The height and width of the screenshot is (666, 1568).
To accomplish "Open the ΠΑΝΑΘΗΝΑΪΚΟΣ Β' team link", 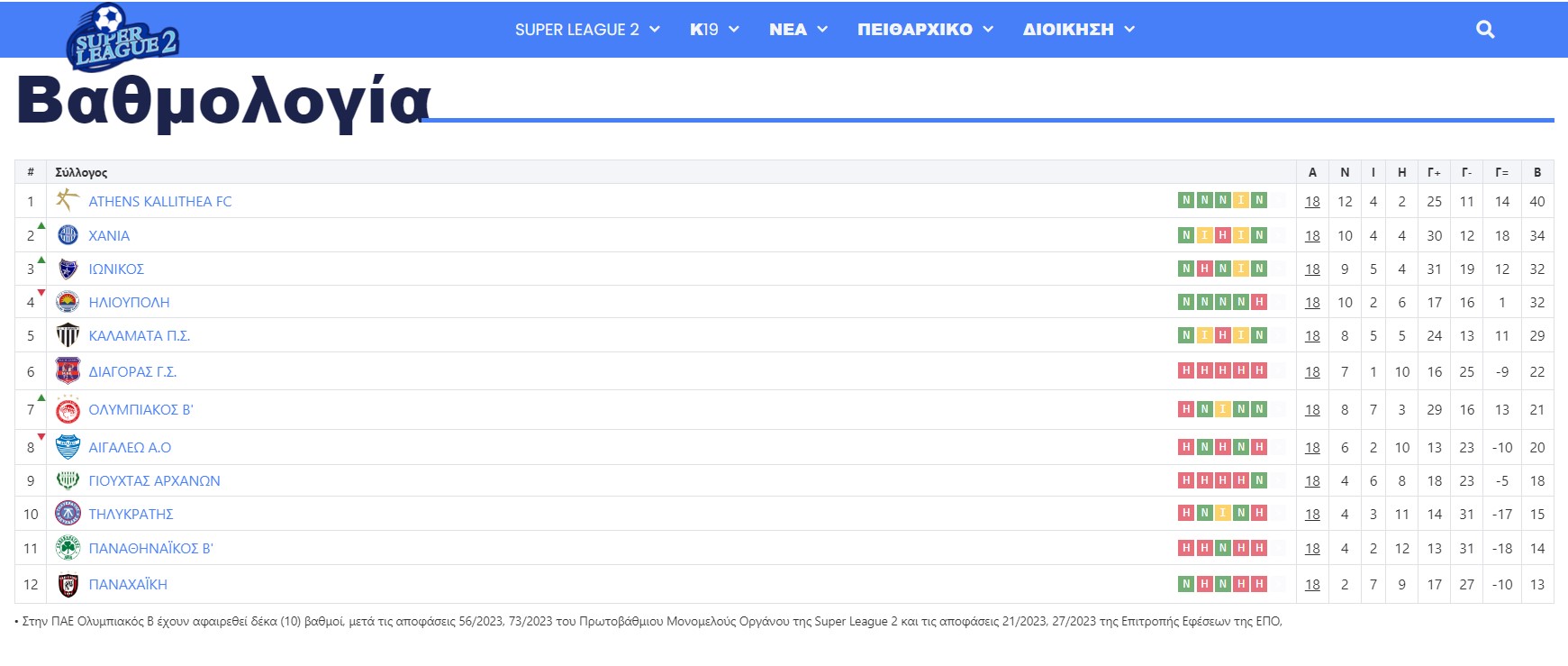I will click(x=150, y=548).
